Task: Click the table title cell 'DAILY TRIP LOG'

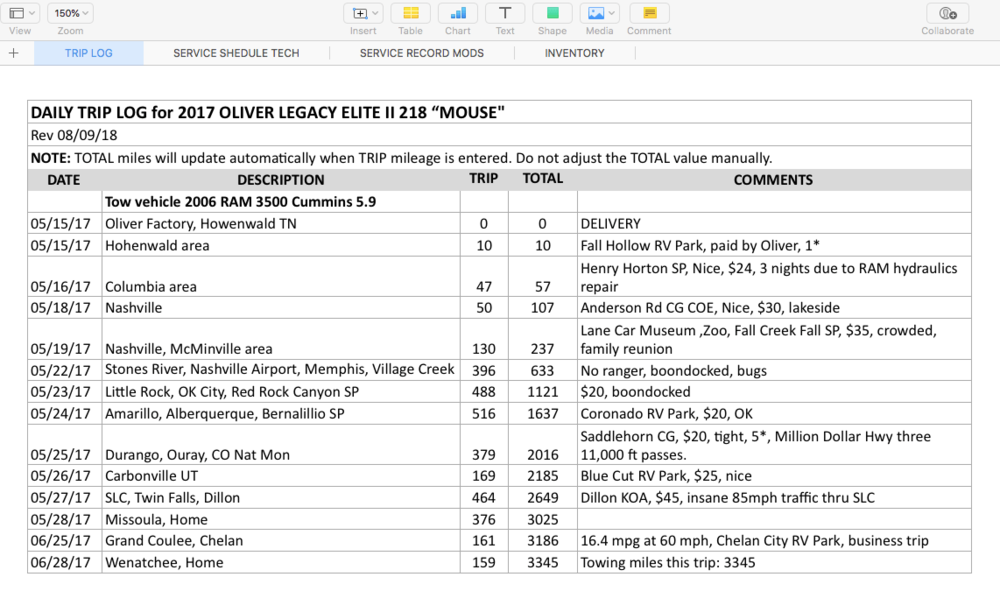Action: click(x=267, y=112)
